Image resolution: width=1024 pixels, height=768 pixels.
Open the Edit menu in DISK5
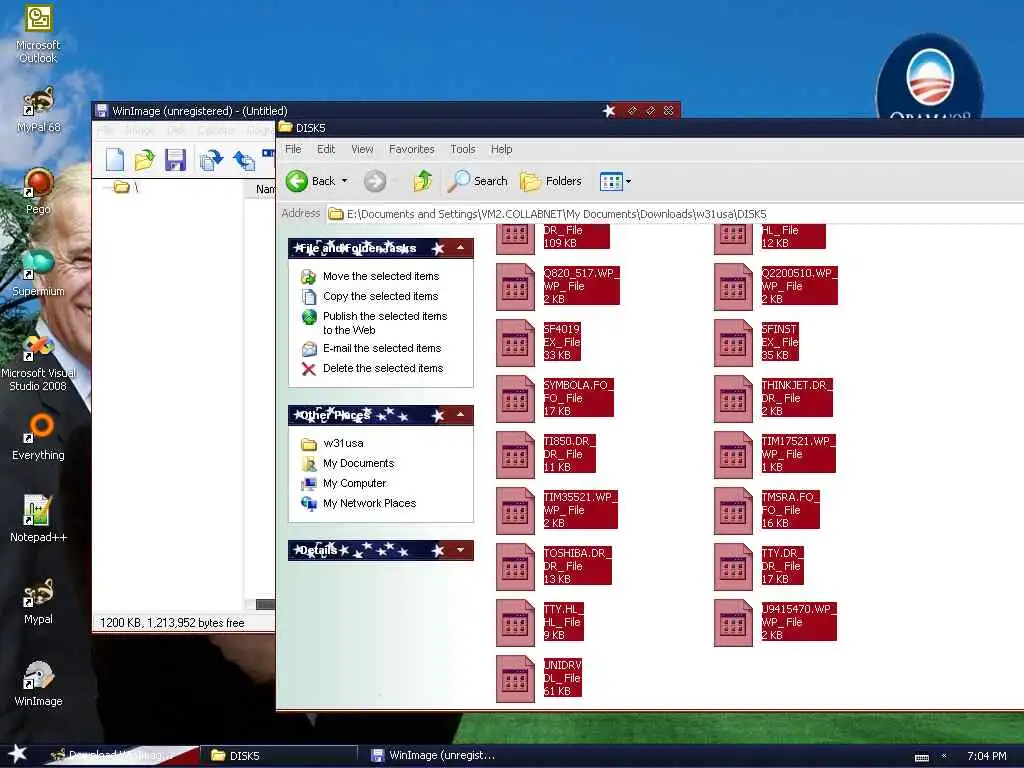326,149
